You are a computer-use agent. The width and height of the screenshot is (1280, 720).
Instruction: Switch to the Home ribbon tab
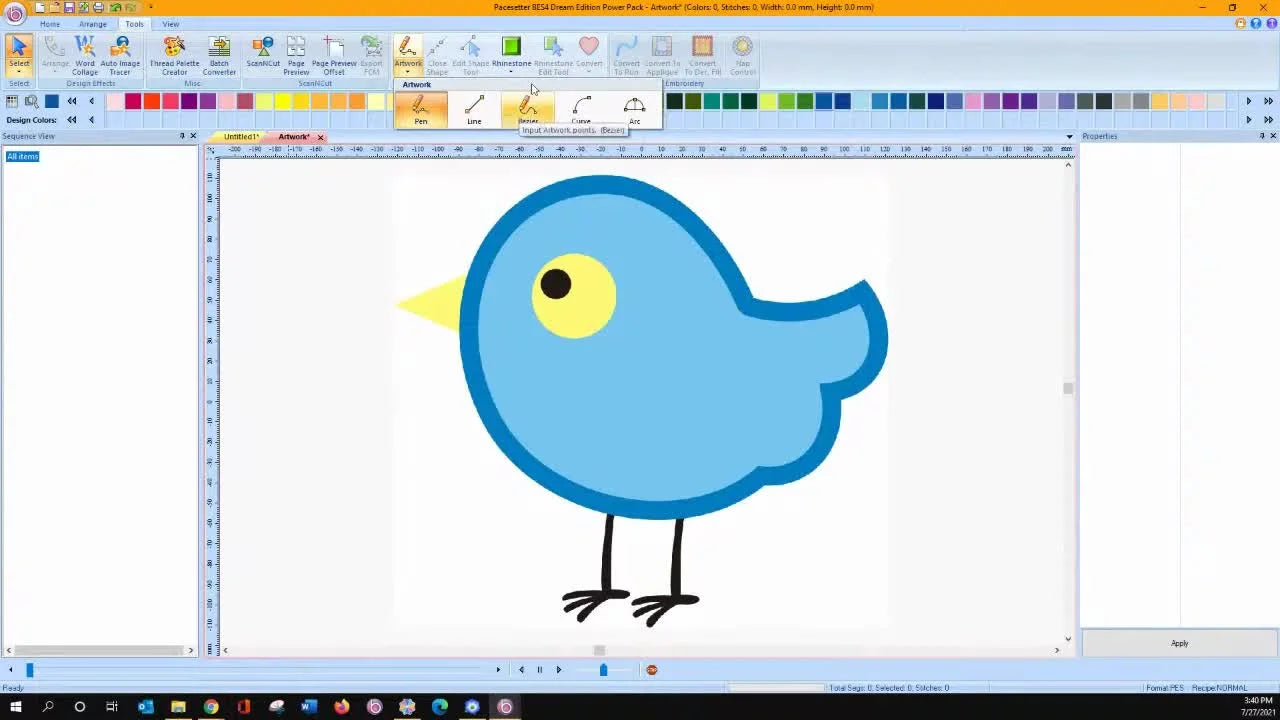point(50,24)
